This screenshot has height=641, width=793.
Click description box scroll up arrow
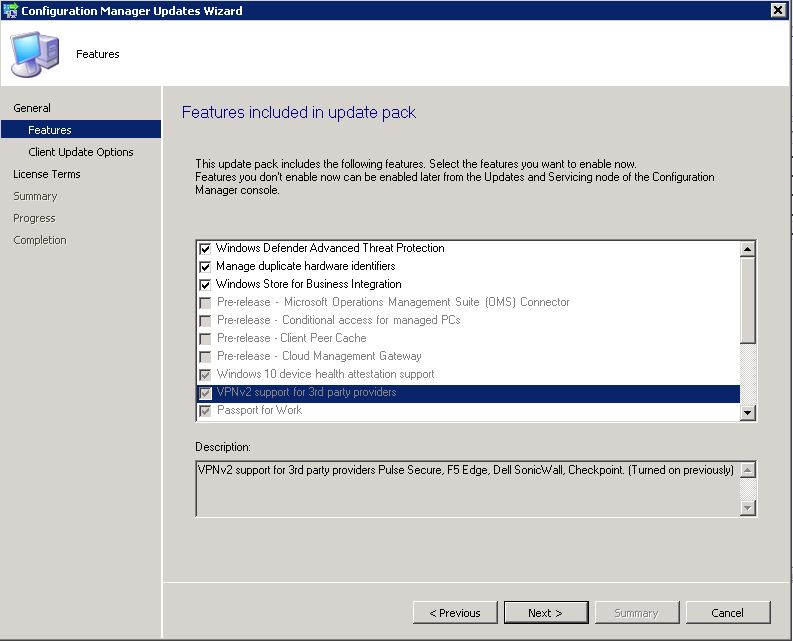(747, 470)
